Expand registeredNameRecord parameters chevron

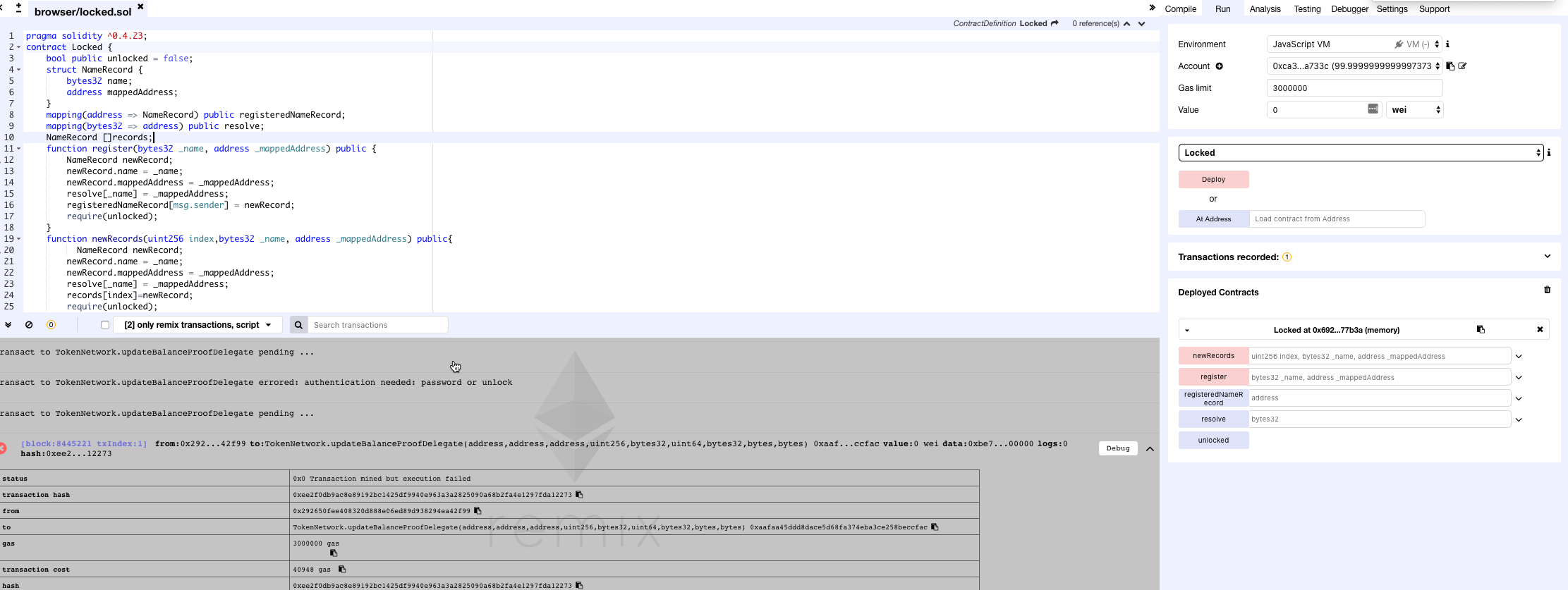click(1519, 398)
